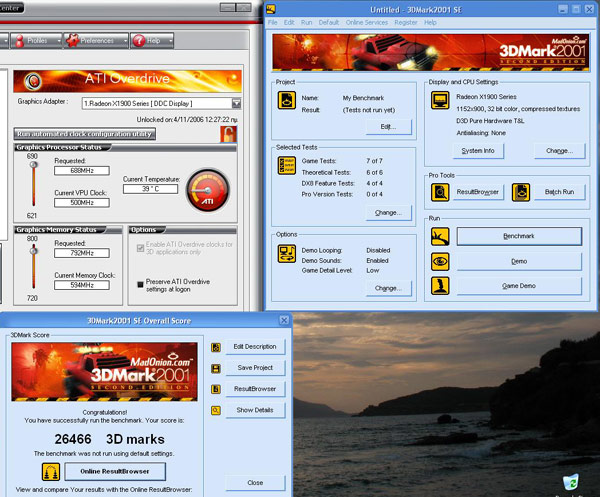This screenshot has height=497, width=600.
Task: Toggle Preserve ATI Overdrive settings at logon
Action: [x=140, y=285]
